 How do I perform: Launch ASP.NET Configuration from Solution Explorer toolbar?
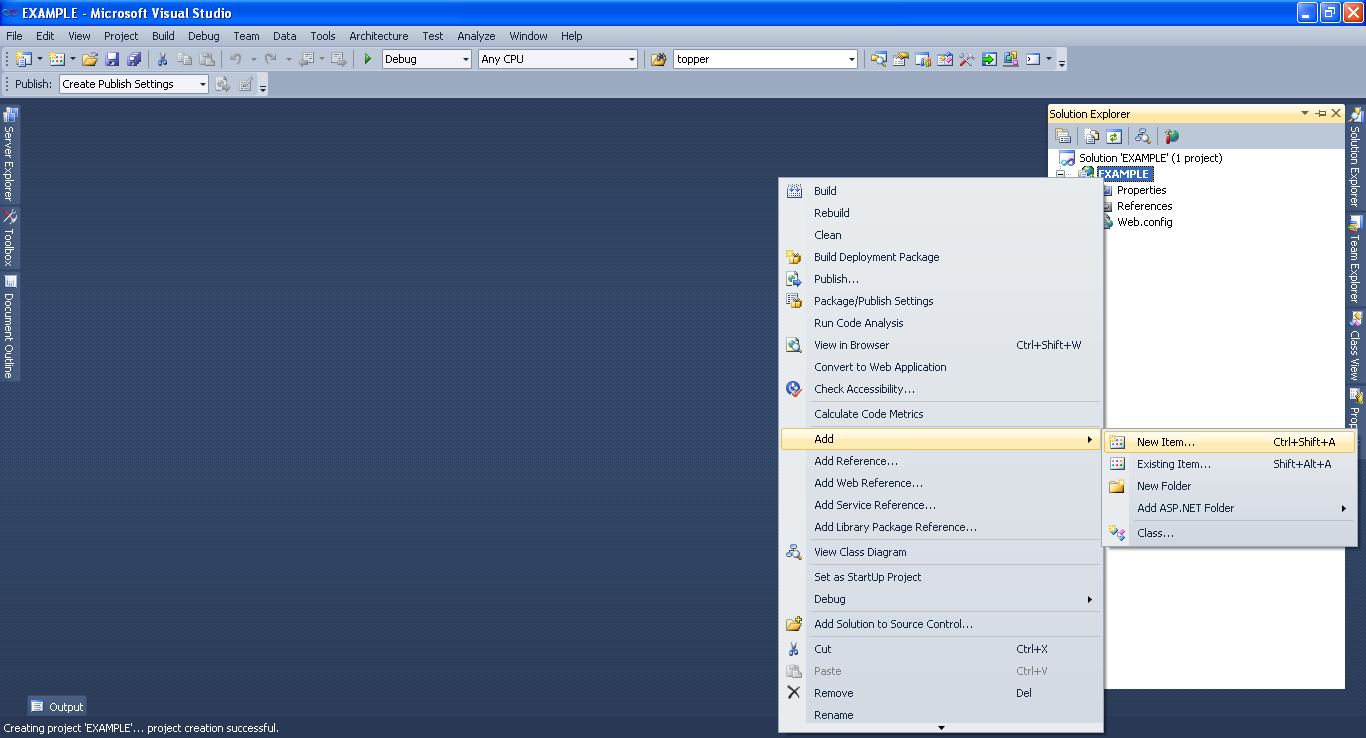(x=1170, y=136)
